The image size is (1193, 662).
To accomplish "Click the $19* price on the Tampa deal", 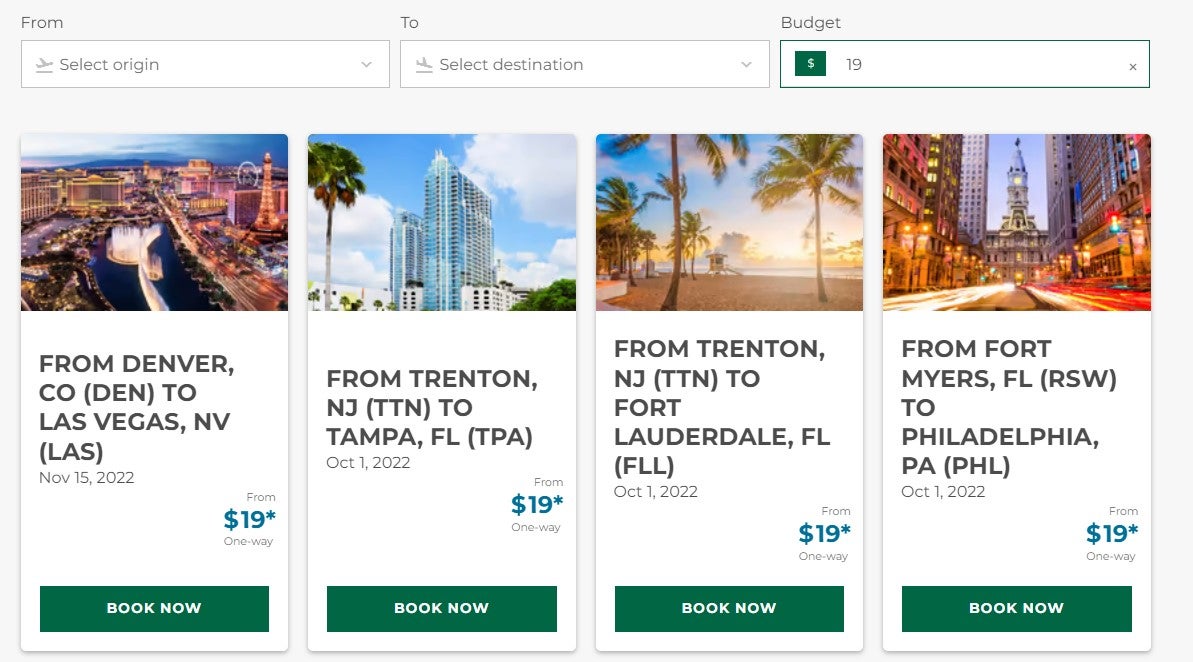I will [x=537, y=504].
